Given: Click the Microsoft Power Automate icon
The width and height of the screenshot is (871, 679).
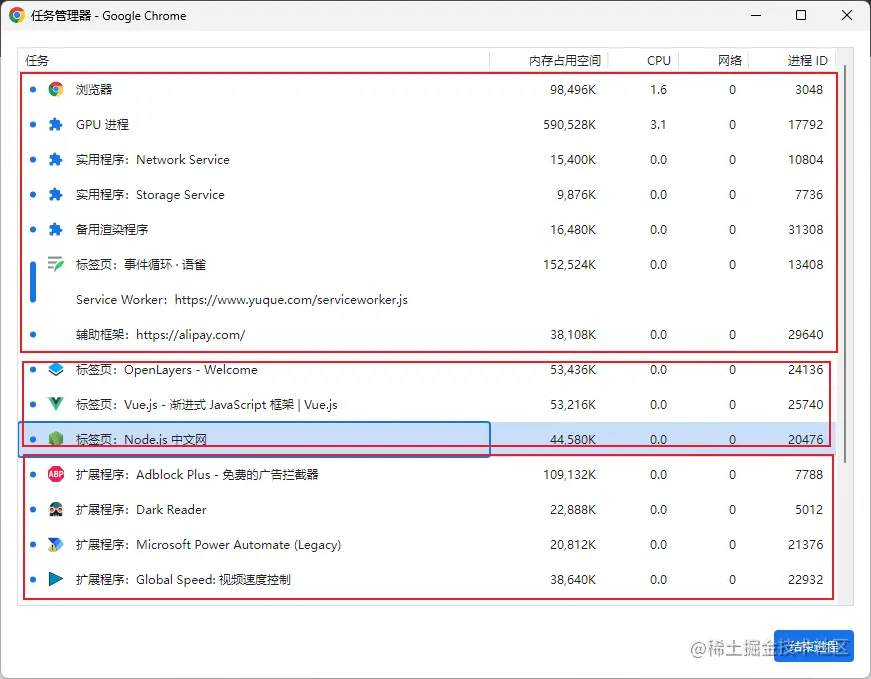Looking at the screenshot, I should pyautogui.click(x=56, y=545).
